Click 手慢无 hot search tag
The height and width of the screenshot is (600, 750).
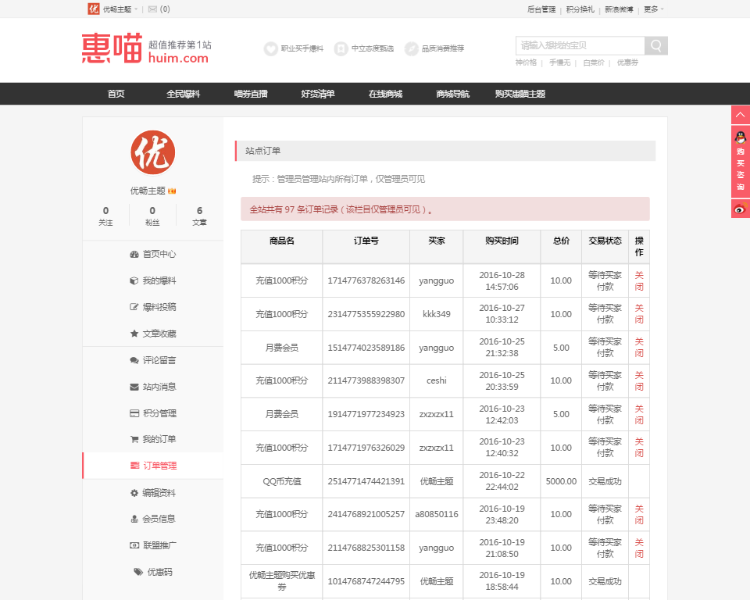(560, 63)
